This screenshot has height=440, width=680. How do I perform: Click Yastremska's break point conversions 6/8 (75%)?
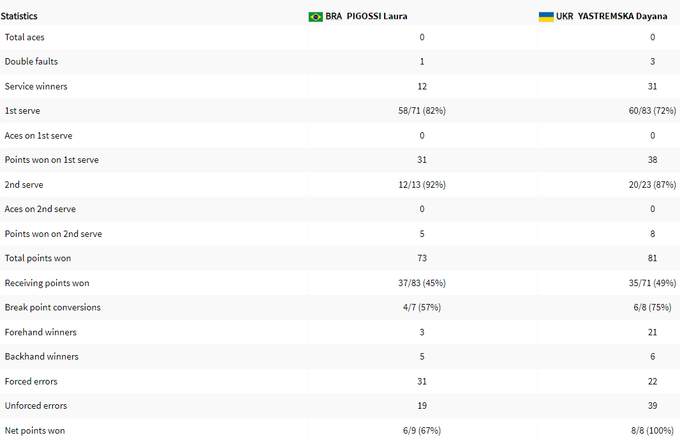(652, 307)
